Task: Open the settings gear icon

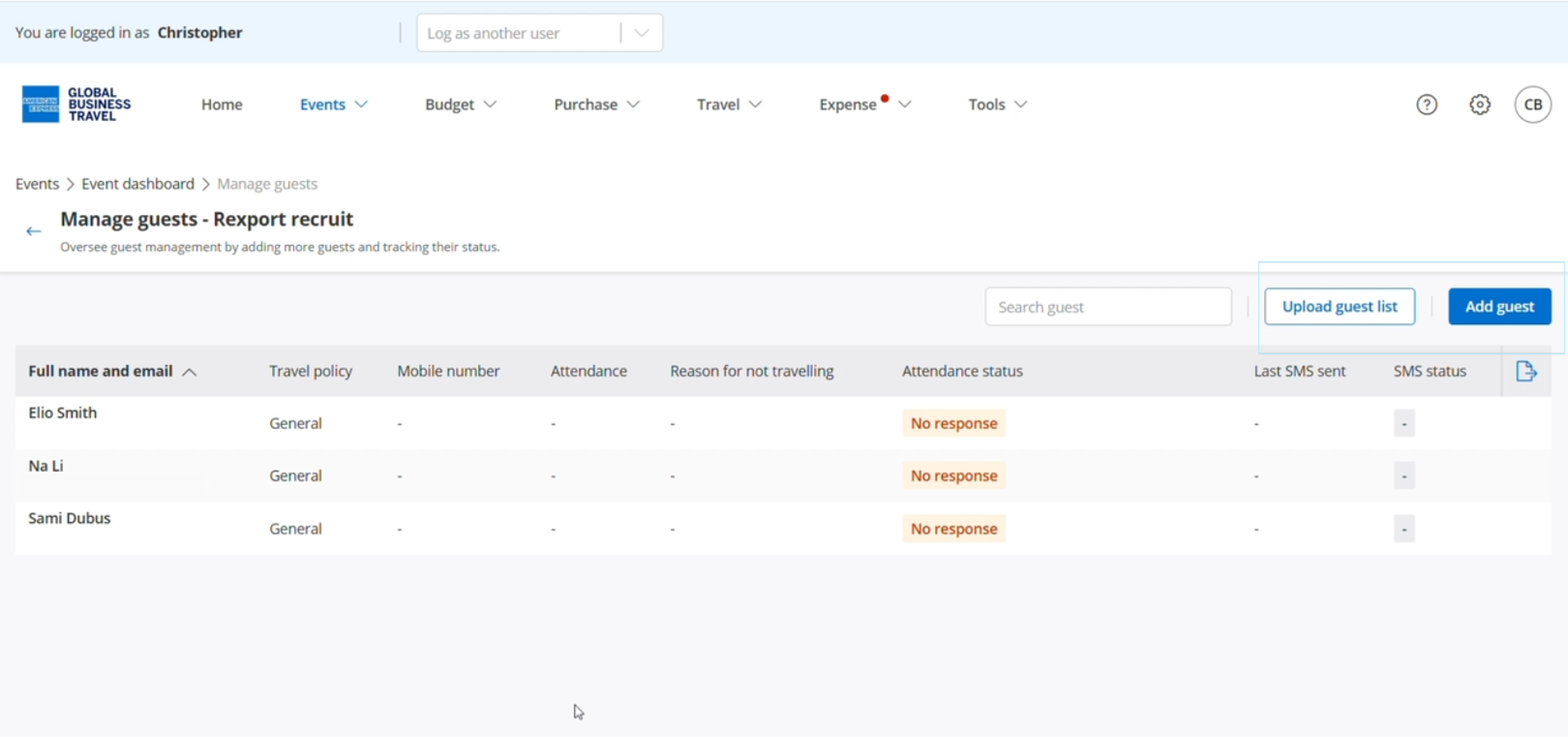Action: pyautogui.click(x=1480, y=105)
